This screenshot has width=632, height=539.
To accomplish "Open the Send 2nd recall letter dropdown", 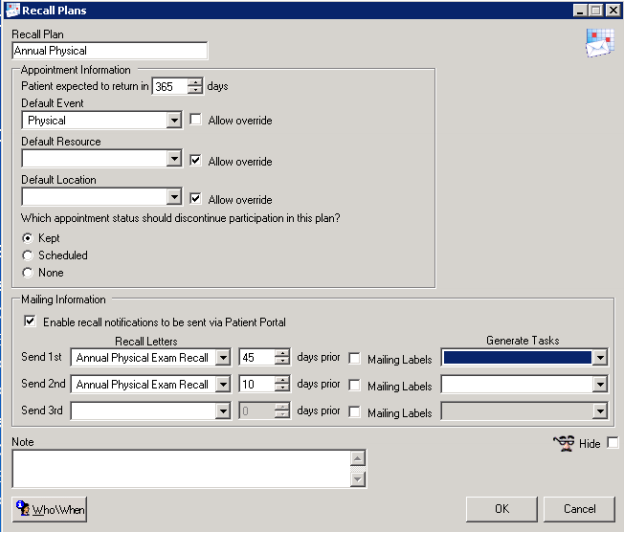I will tap(223, 384).
